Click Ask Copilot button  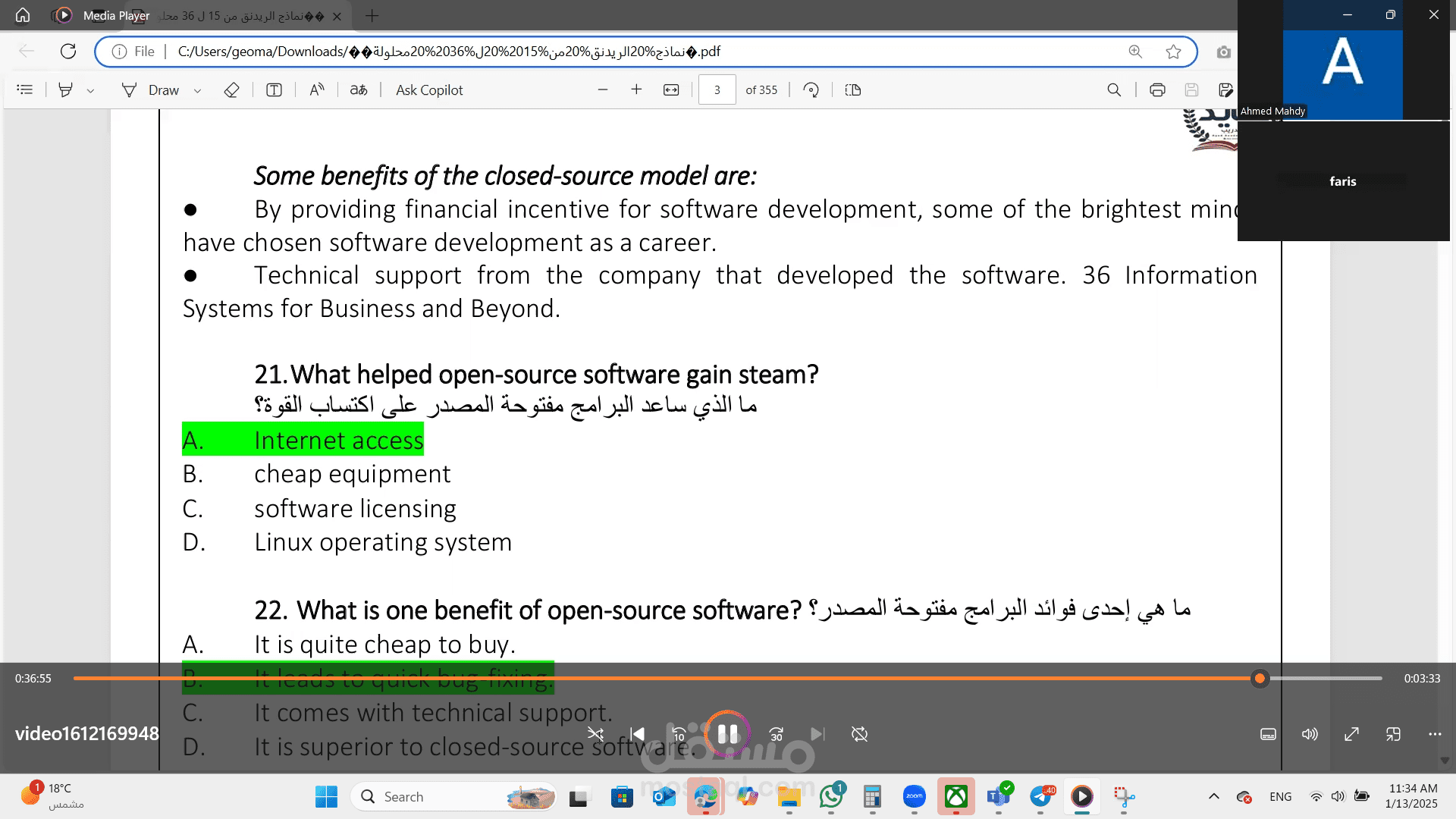429,90
